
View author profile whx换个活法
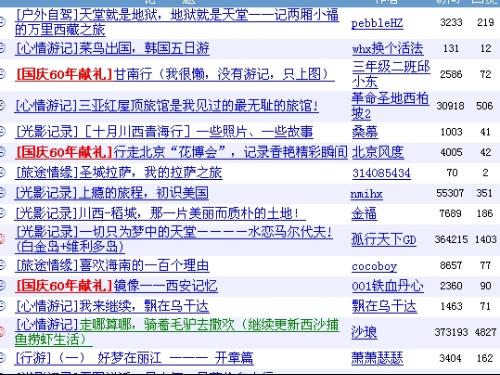point(387,49)
